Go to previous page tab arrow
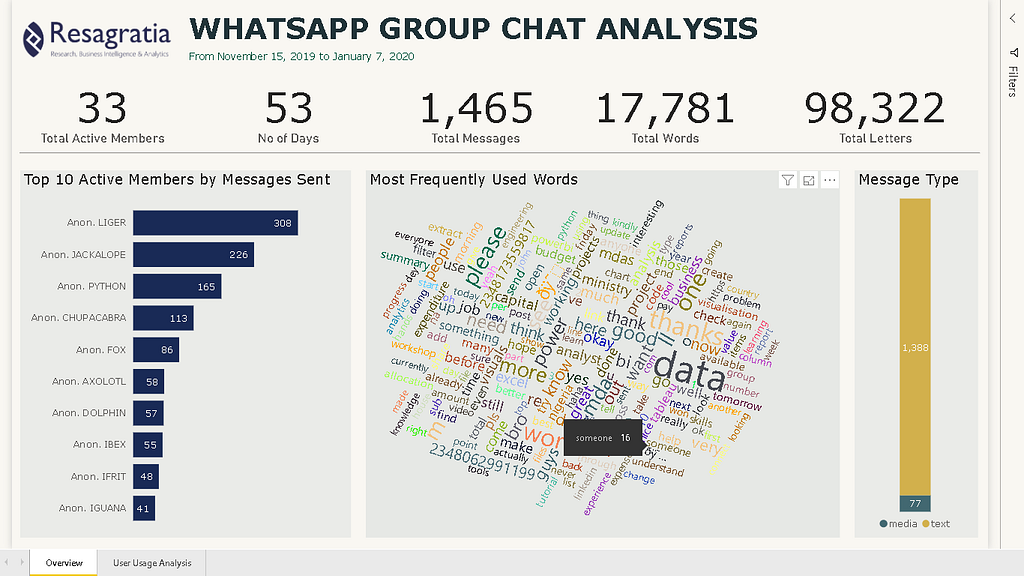 pyautogui.click(x=7, y=562)
